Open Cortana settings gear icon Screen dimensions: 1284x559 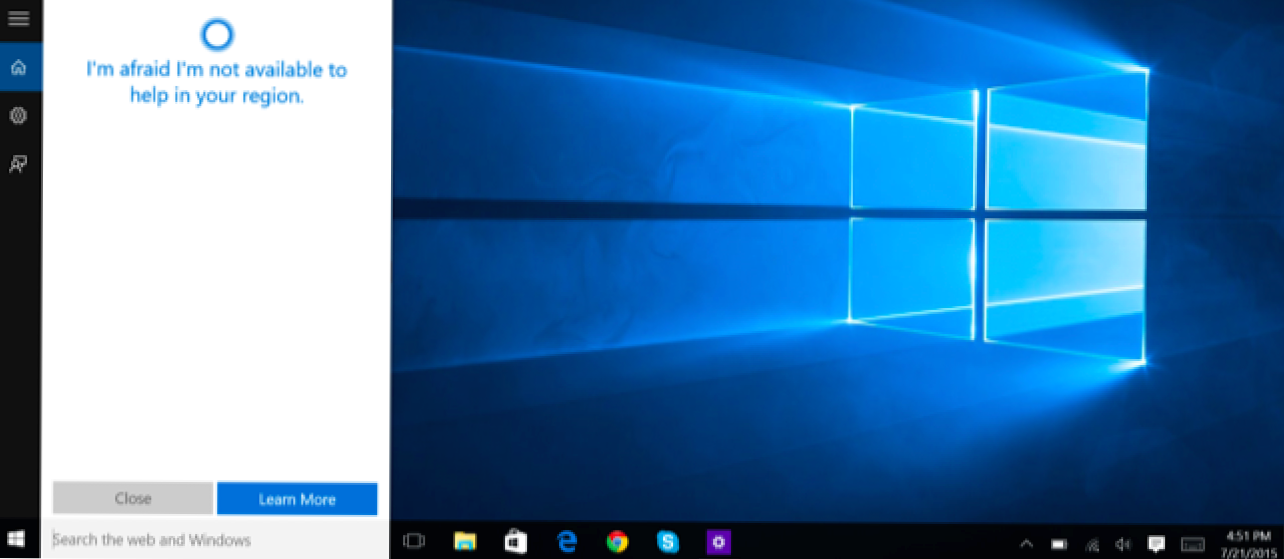(x=18, y=116)
